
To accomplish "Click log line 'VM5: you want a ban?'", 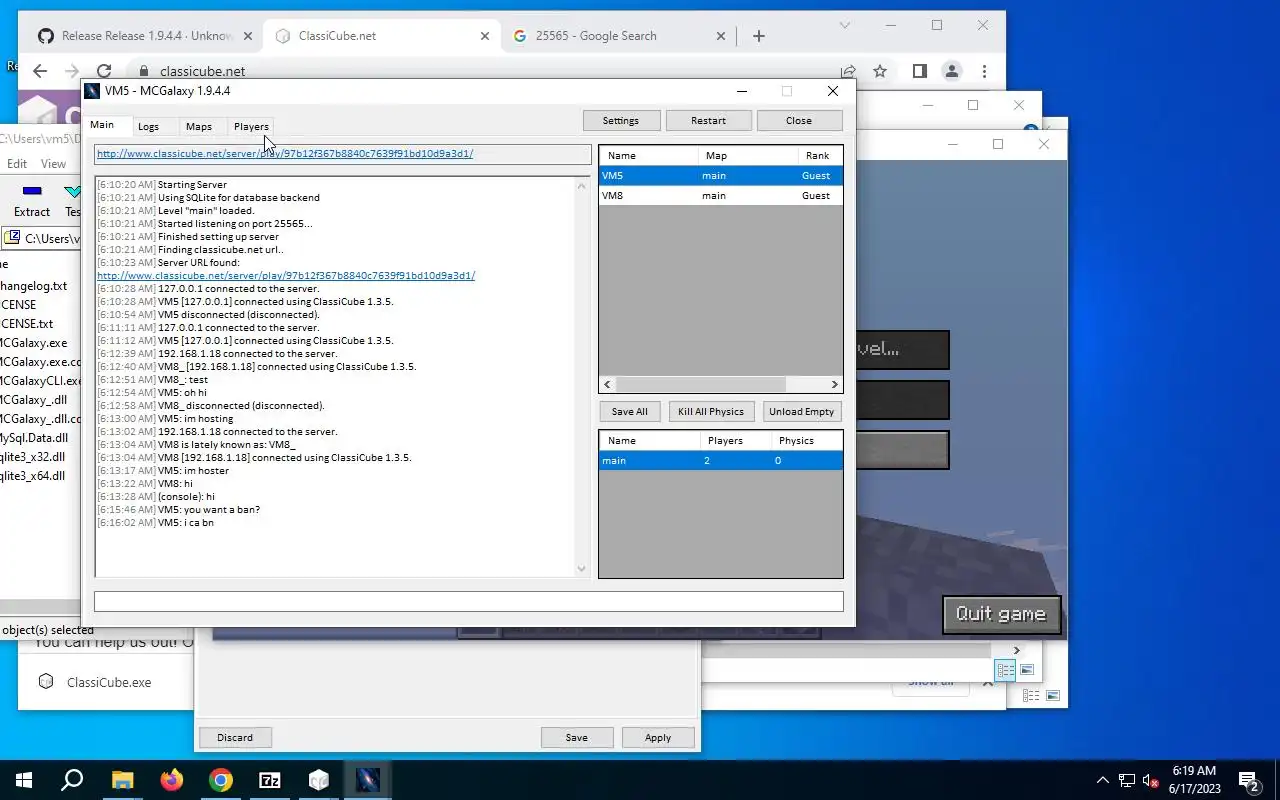I will coord(178,509).
